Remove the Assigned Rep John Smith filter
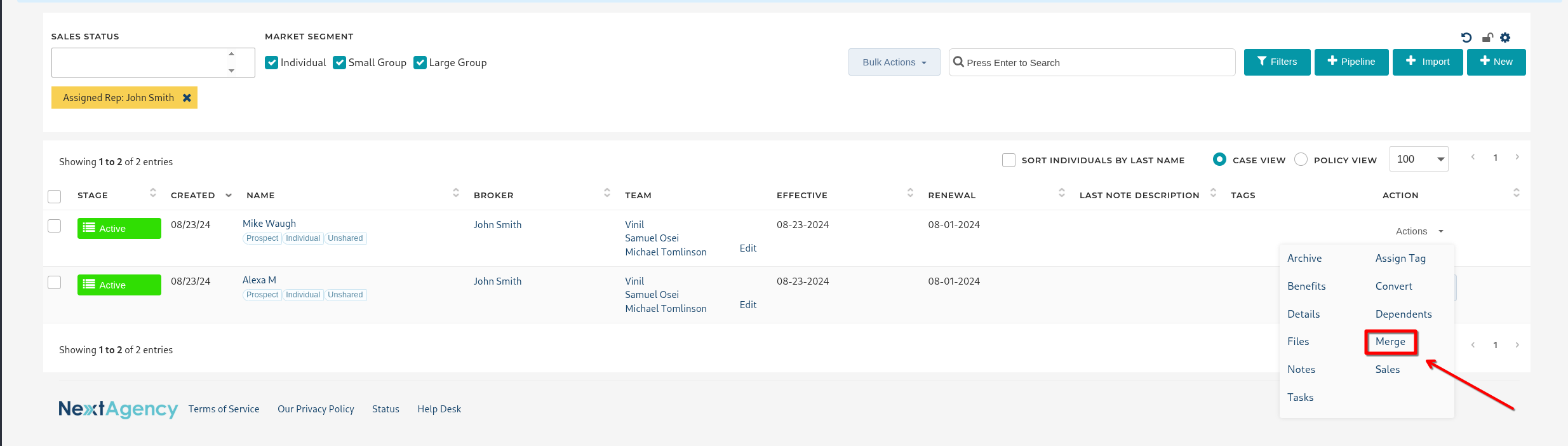This screenshot has height=446, width=1568. coord(187,98)
